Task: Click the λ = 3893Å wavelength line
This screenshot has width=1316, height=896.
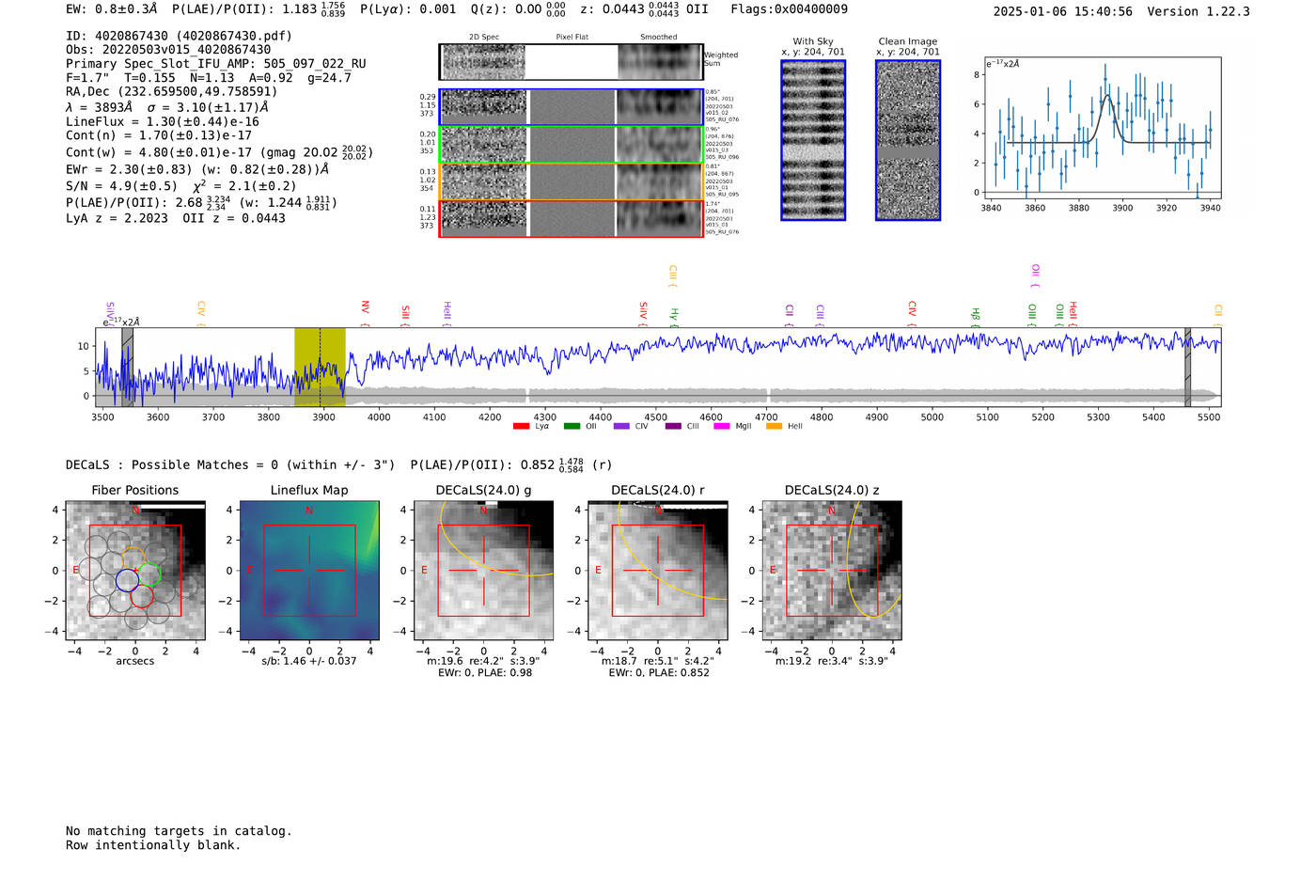Action: click(x=167, y=107)
